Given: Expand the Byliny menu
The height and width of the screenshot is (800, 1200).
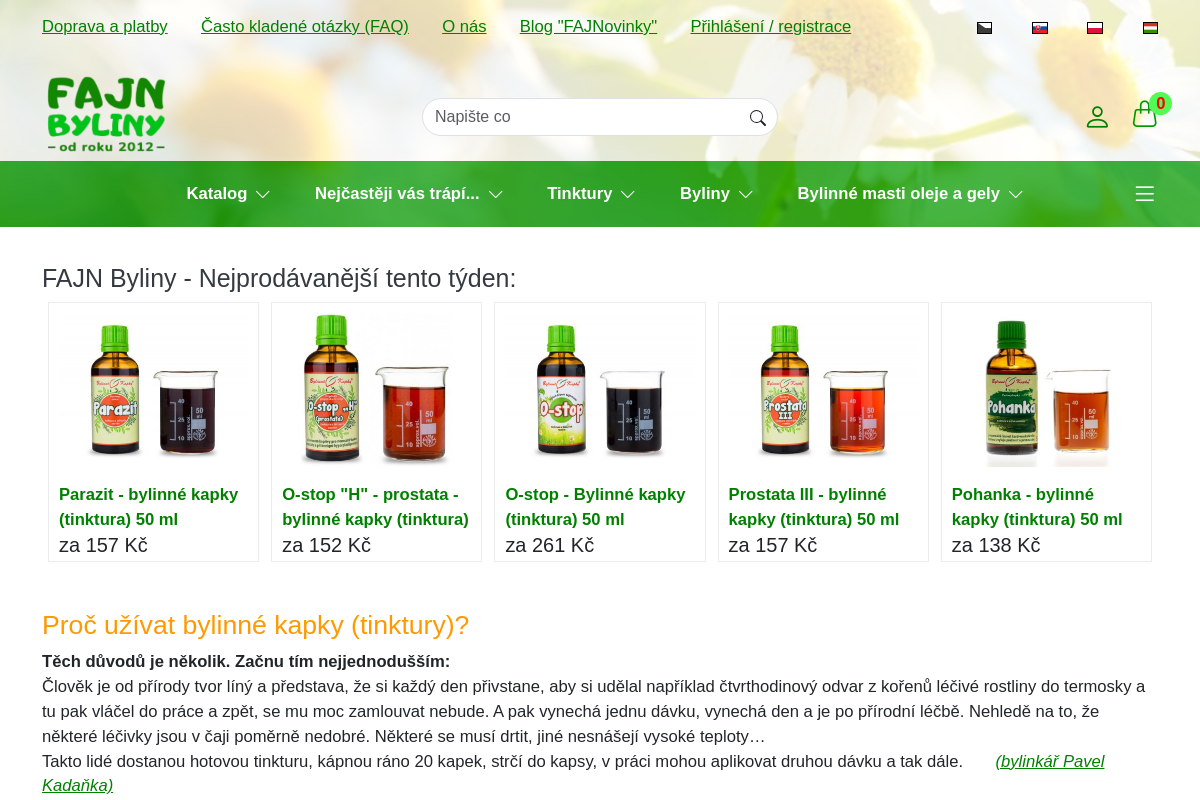Looking at the screenshot, I should tap(716, 194).
